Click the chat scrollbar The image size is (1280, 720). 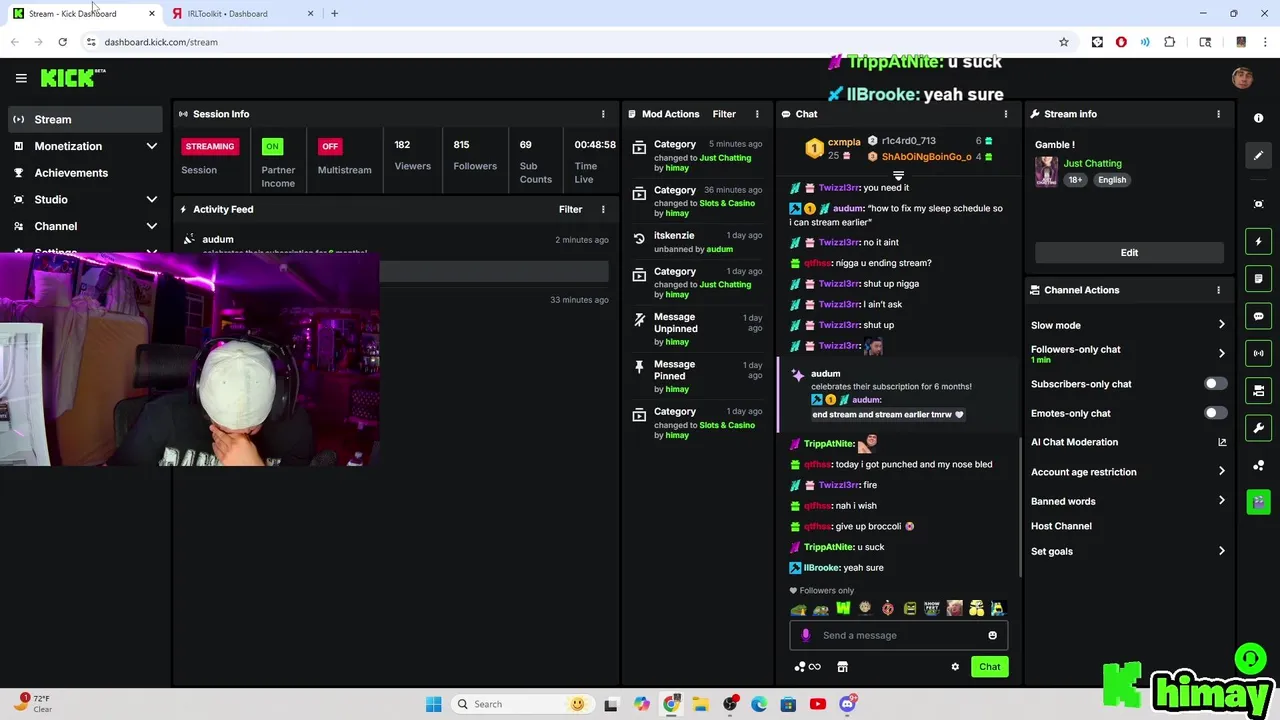click(1019, 508)
